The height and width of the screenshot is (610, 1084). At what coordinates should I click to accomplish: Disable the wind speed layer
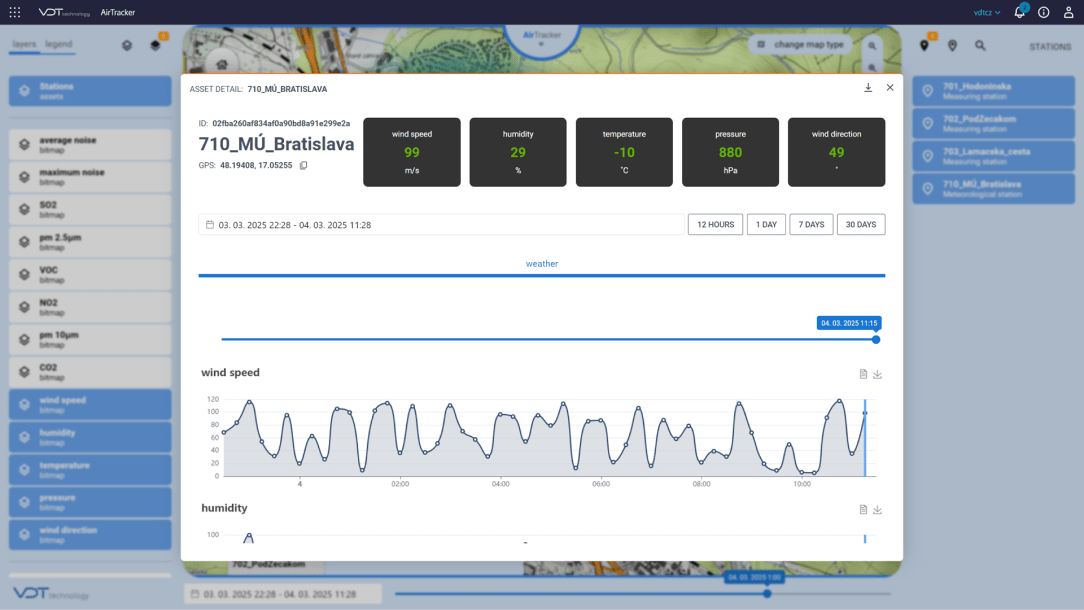[90, 405]
